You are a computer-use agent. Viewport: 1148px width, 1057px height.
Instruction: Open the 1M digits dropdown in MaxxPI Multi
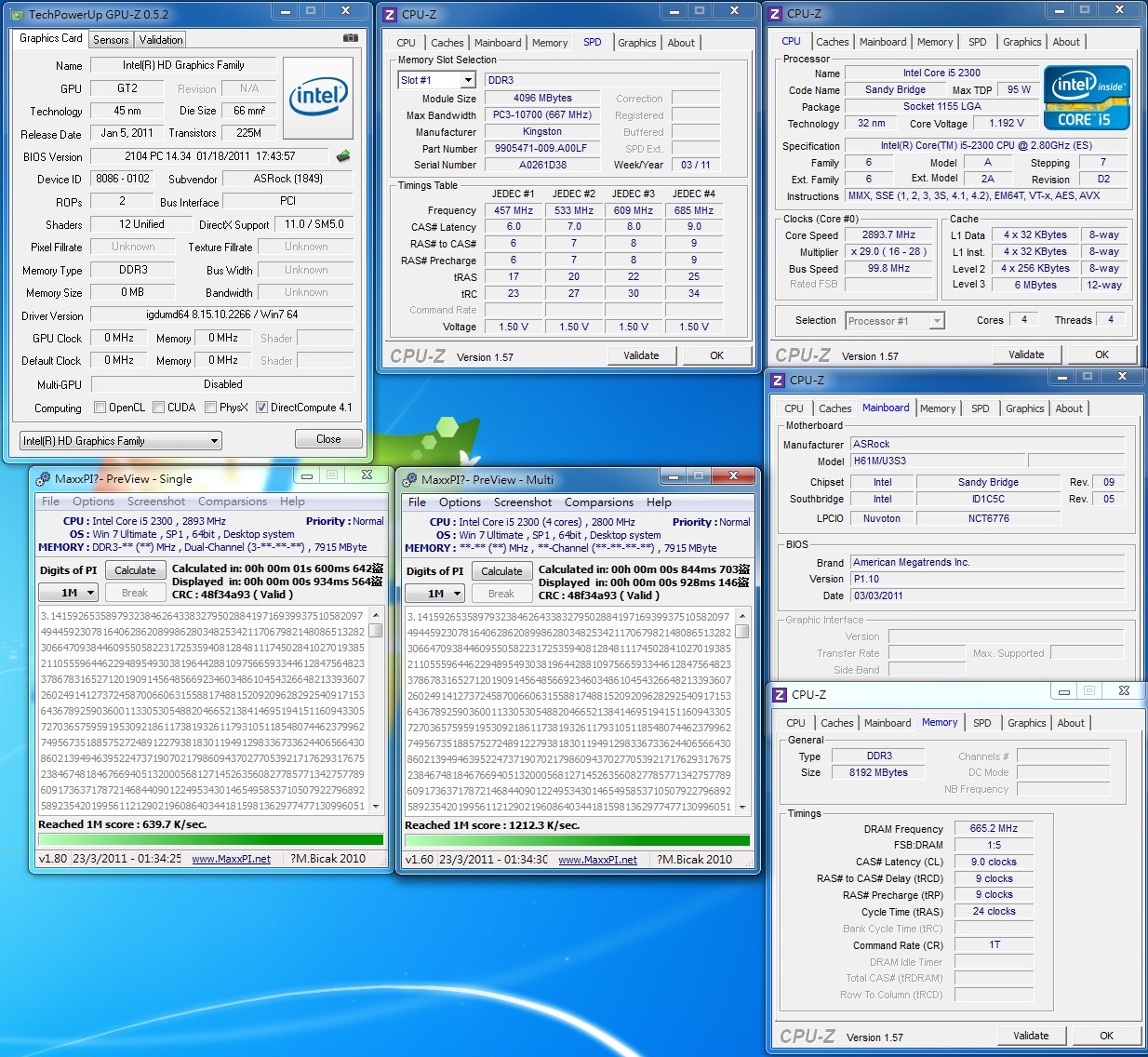pos(434,594)
